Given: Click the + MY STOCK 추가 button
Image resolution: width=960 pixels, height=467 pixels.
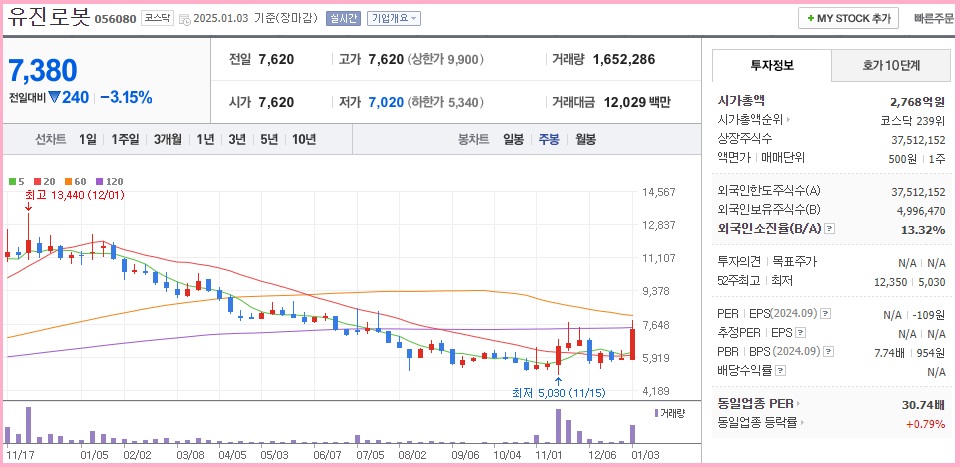Looking at the screenshot, I should tap(848, 18).
